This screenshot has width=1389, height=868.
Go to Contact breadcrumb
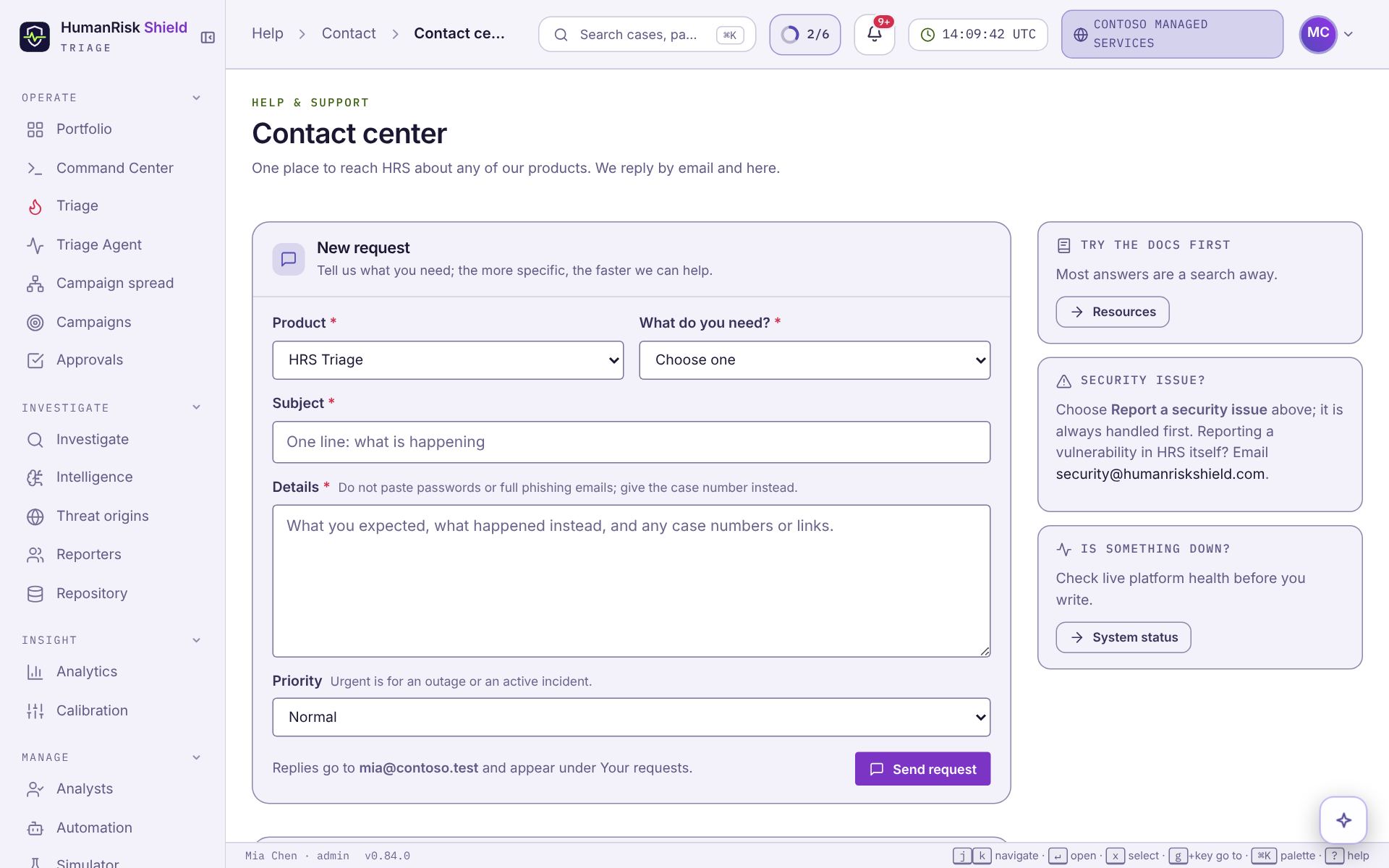coord(349,33)
